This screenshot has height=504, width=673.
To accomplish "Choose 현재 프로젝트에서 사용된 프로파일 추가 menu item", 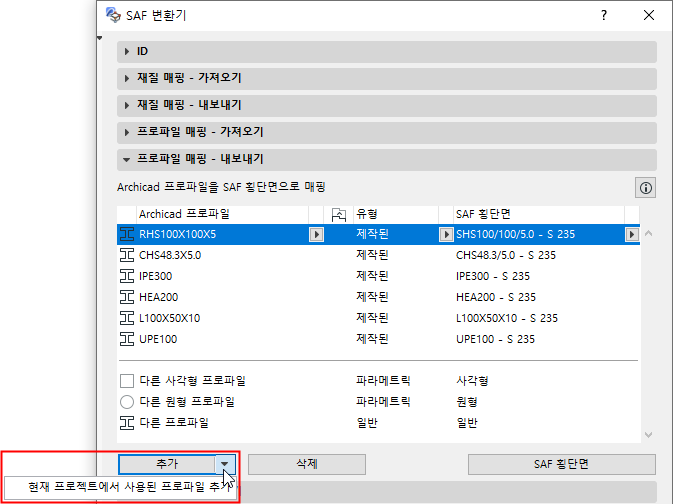I will point(121,487).
